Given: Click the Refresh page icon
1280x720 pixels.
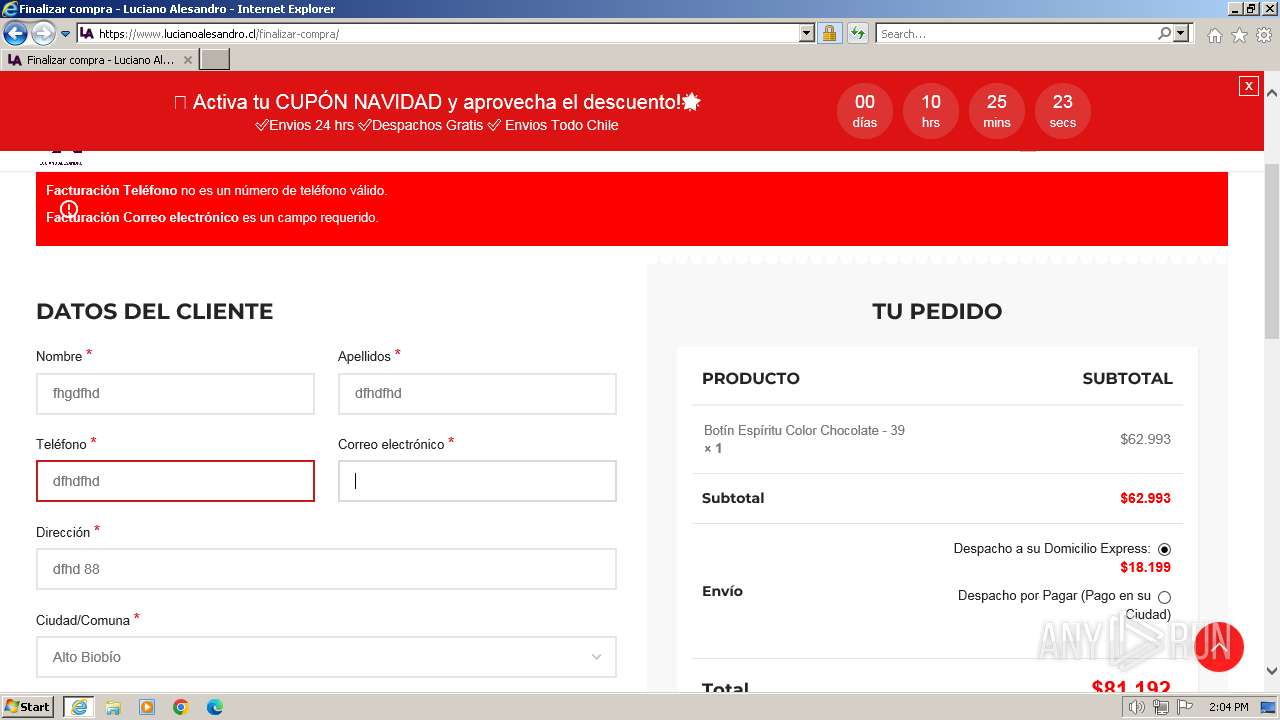Looking at the screenshot, I should pos(858,33).
